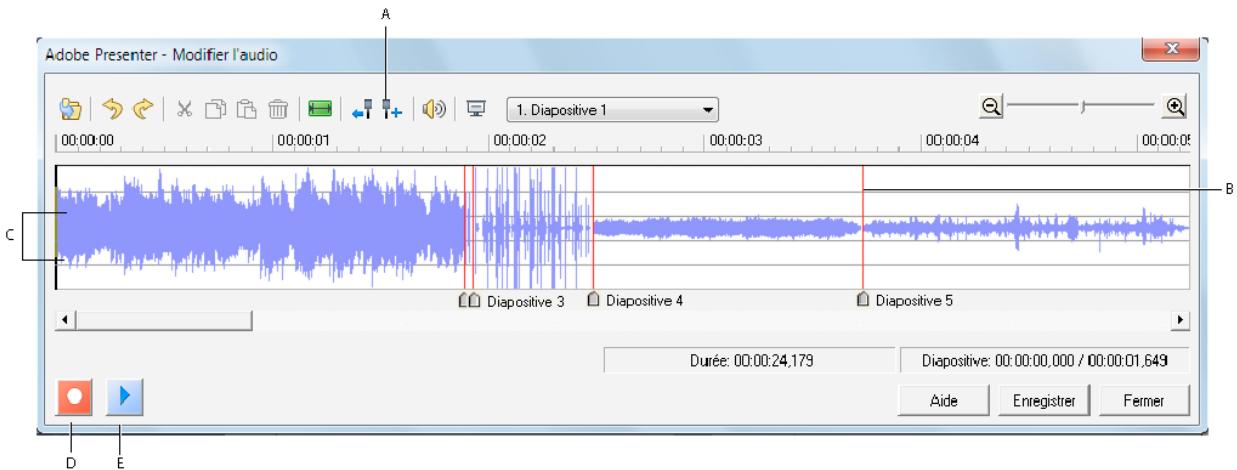Play audio with the blue play button
Viewport: 1237px width, 470px height.
(124, 398)
